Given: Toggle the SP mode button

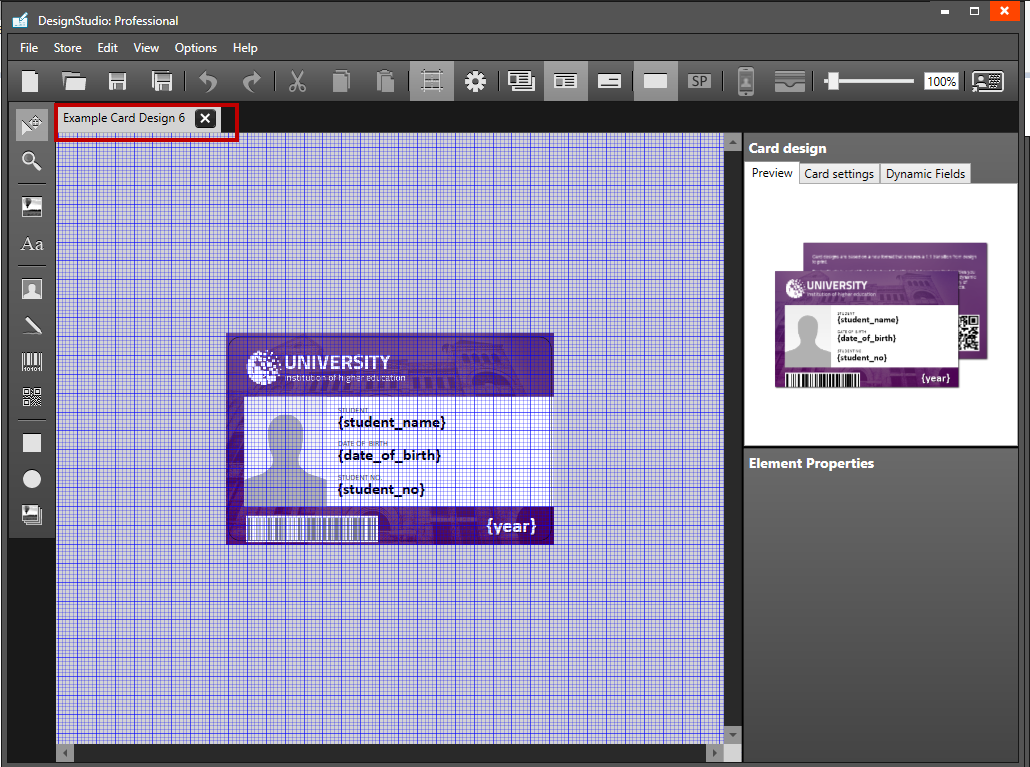Looking at the screenshot, I should [699, 81].
